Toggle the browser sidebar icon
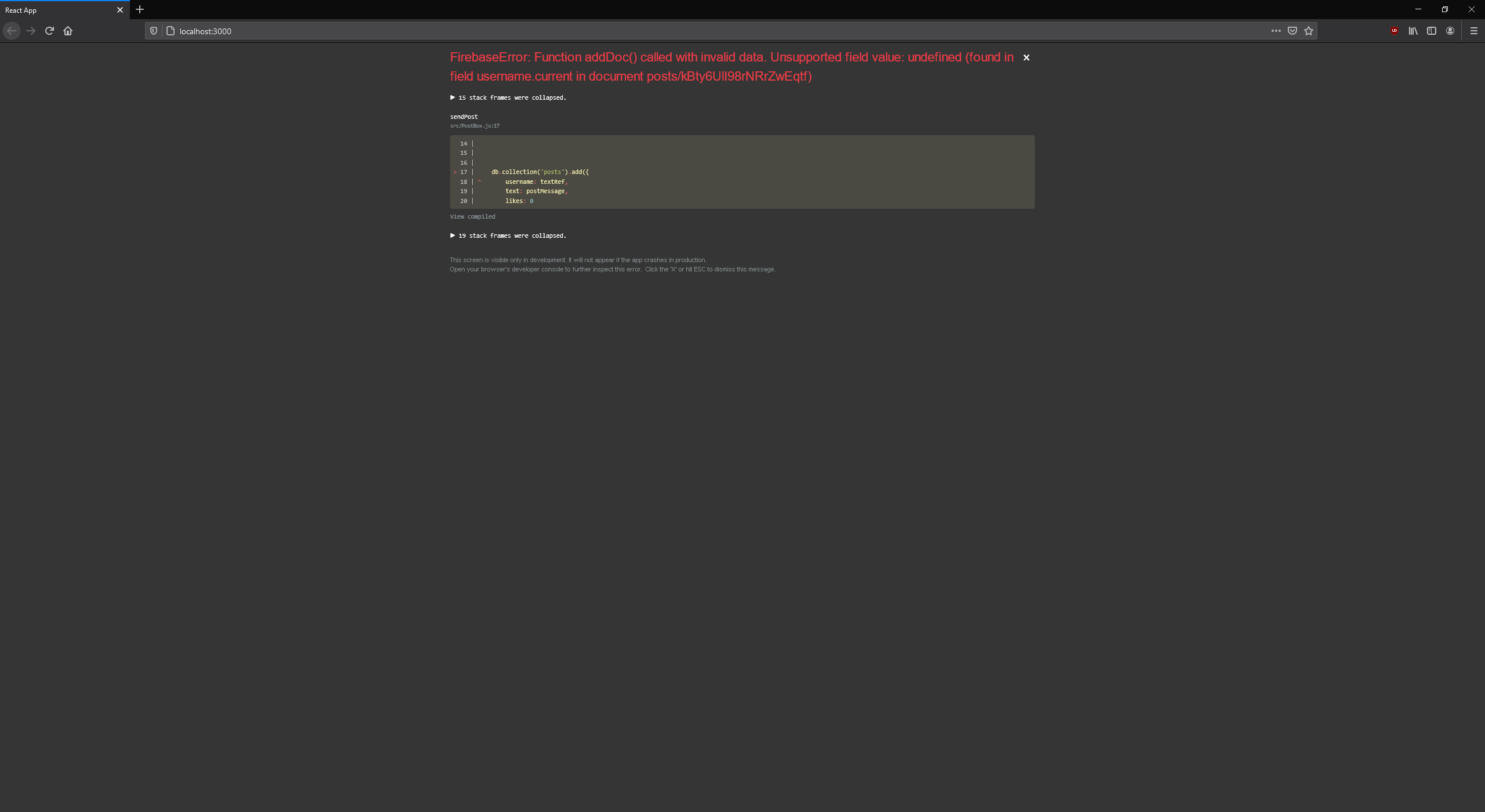Screen dimensions: 1485x812 coord(1432,31)
